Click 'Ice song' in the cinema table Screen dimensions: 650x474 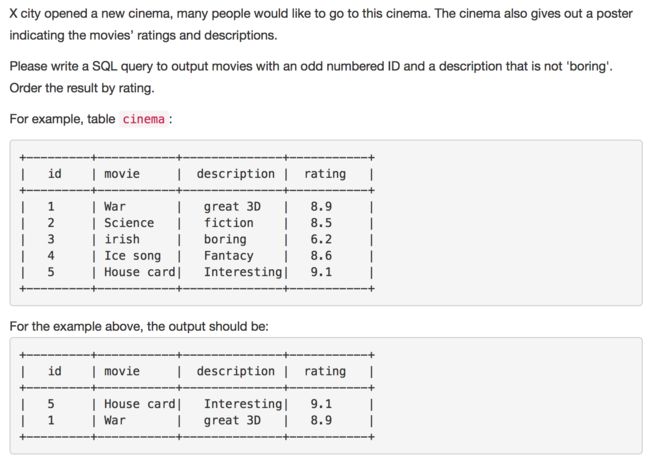tap(133, 256)
